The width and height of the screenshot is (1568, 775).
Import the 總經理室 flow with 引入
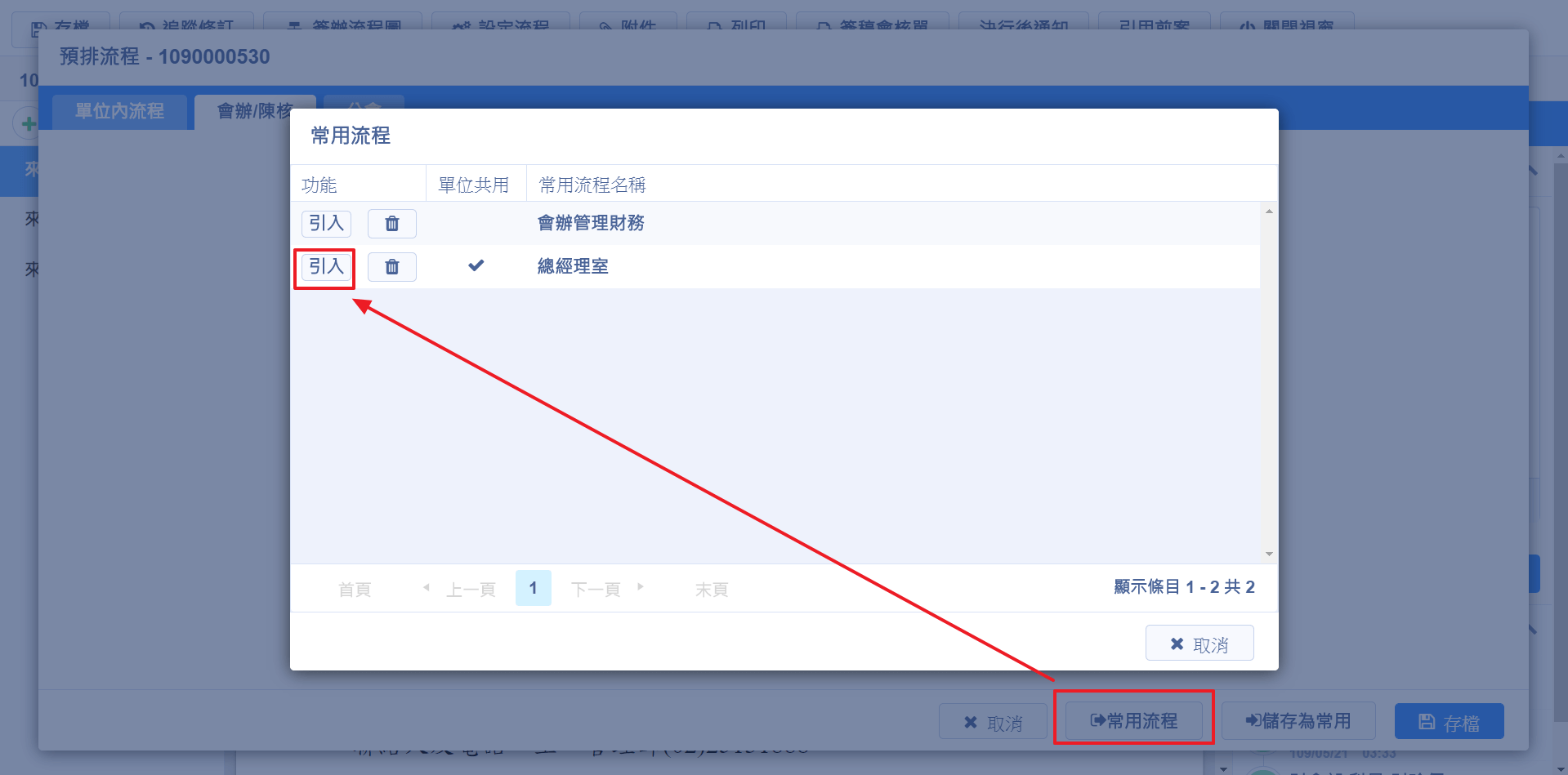tap(326, 267)
